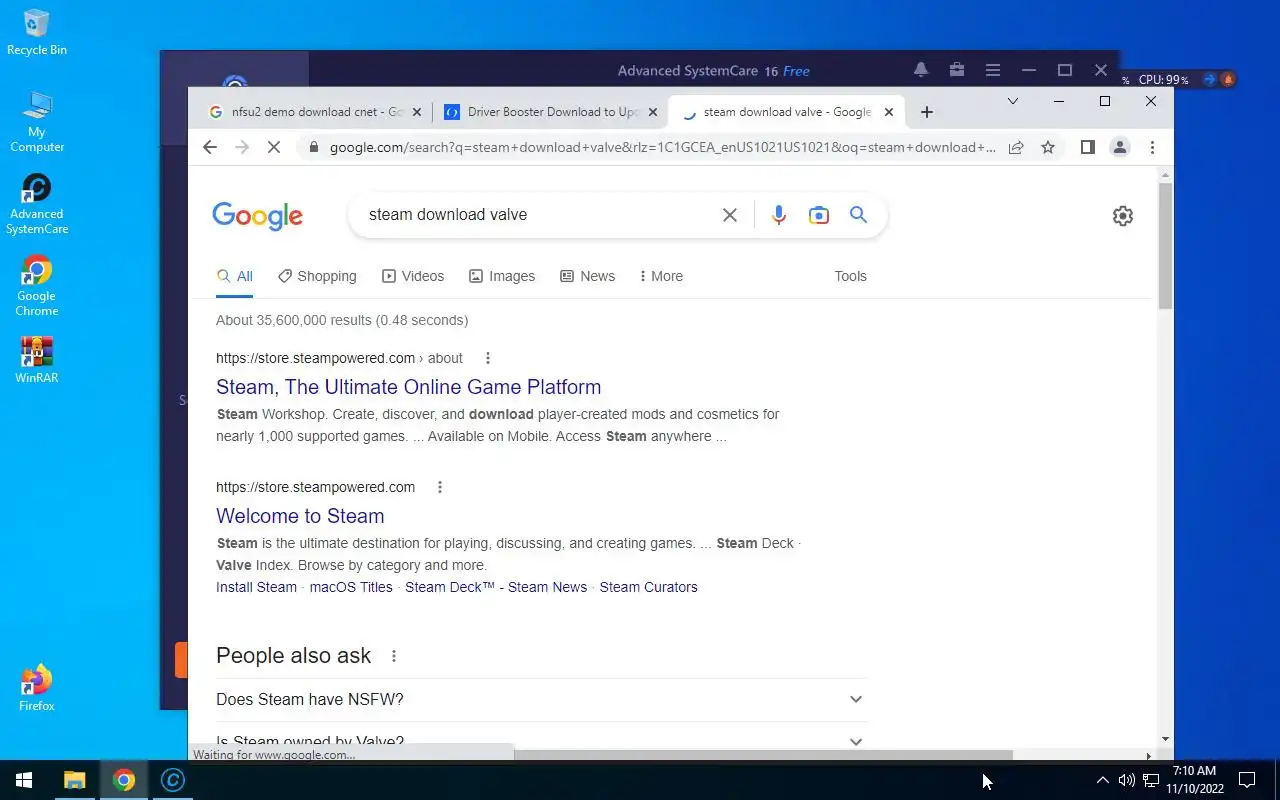1280x800 pixels.
Task: Open the Recycle Bin desktop icon
Action: point(37,32)
